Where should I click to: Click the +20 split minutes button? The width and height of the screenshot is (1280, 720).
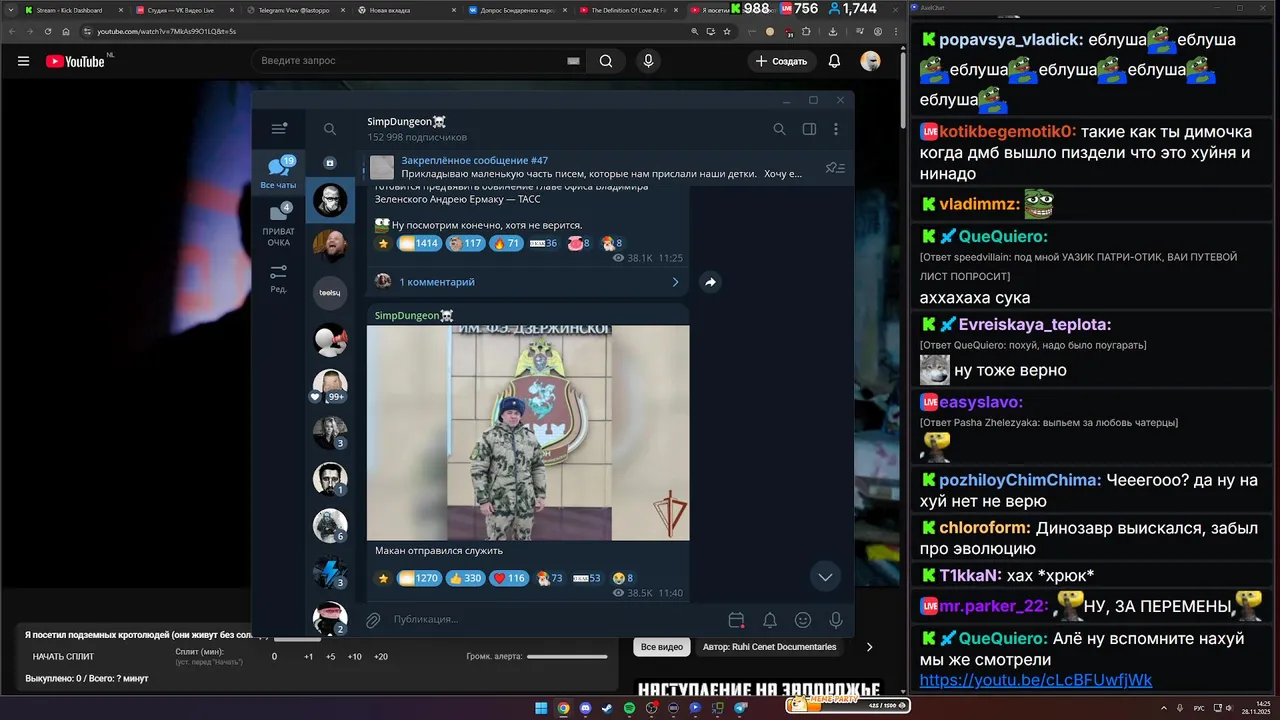pyautogui.click(x=380, y=657)
